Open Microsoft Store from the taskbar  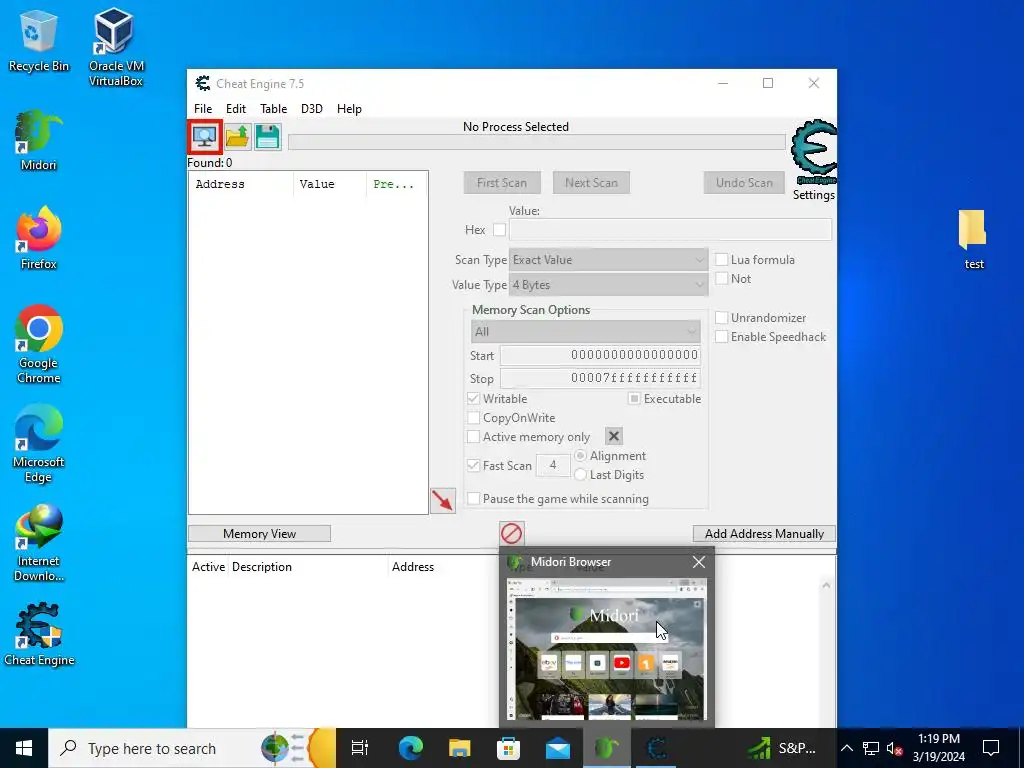coord(509,748)
